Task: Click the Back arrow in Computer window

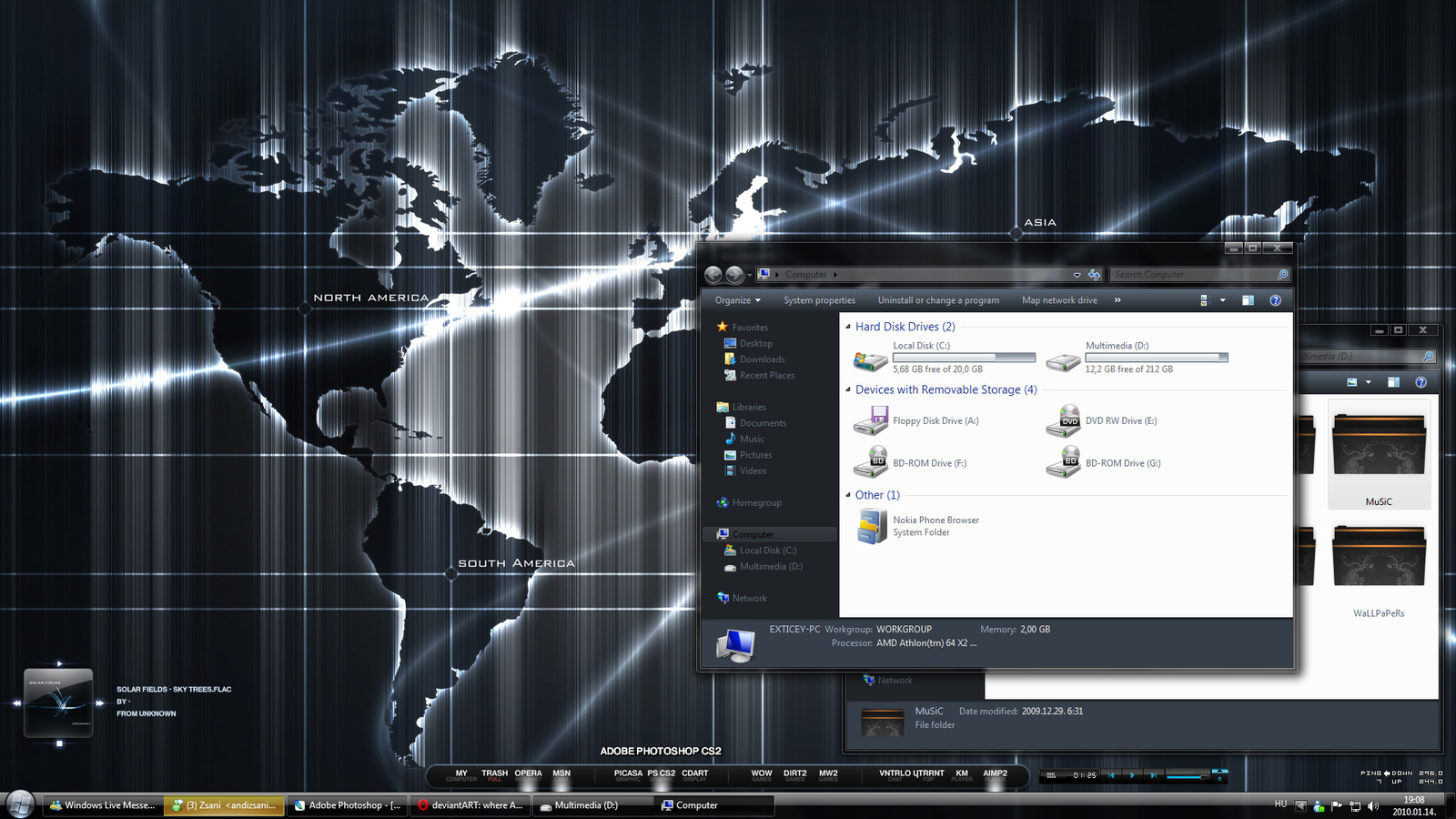Action: (x=713, y=274)
